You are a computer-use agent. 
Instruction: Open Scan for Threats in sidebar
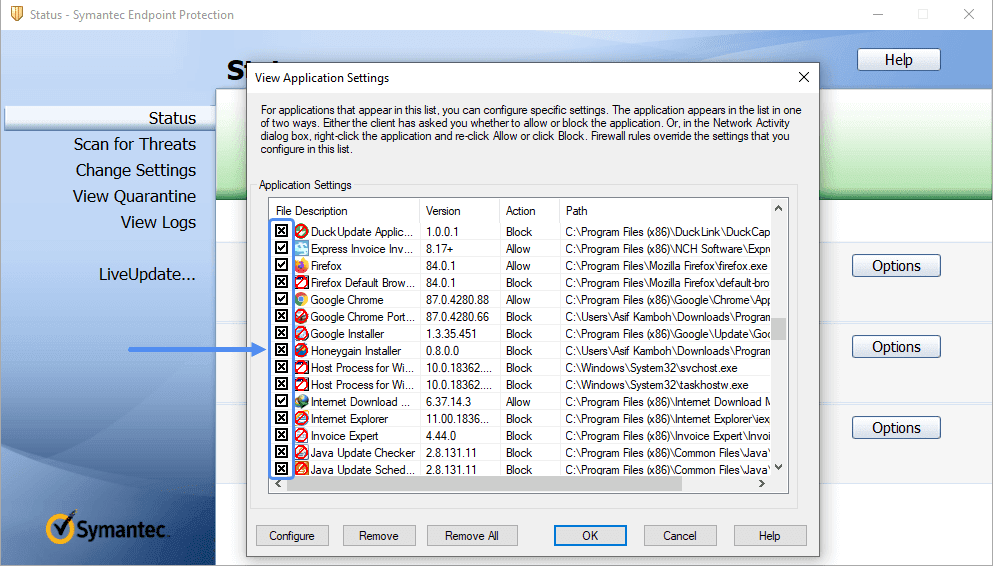click(135, 144)
